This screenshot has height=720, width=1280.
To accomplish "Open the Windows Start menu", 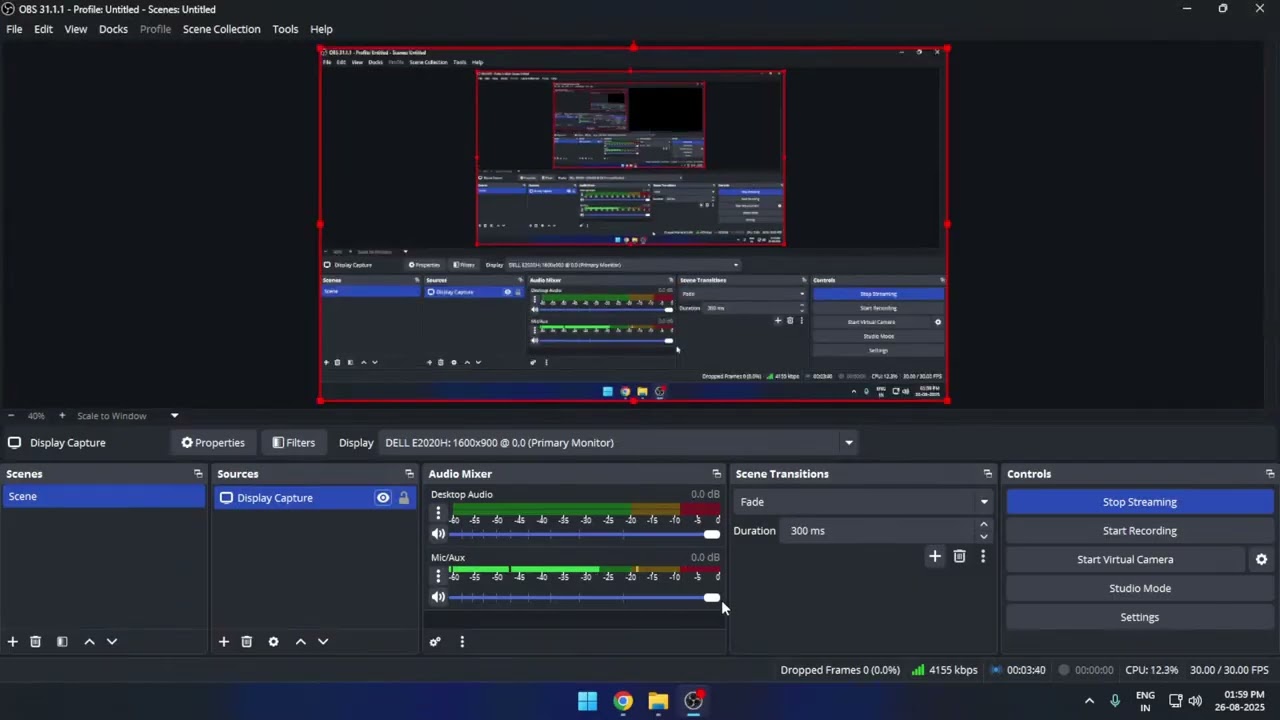I will point(587,701).
